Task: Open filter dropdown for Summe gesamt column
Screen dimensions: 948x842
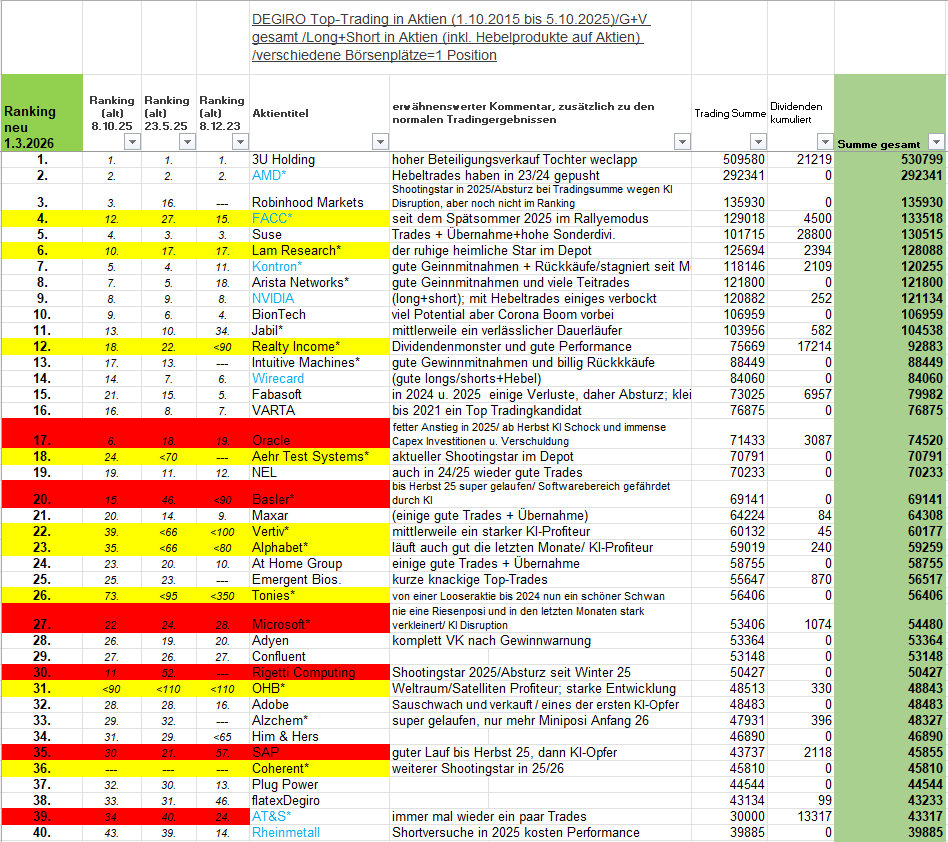Action: (935, 142)
